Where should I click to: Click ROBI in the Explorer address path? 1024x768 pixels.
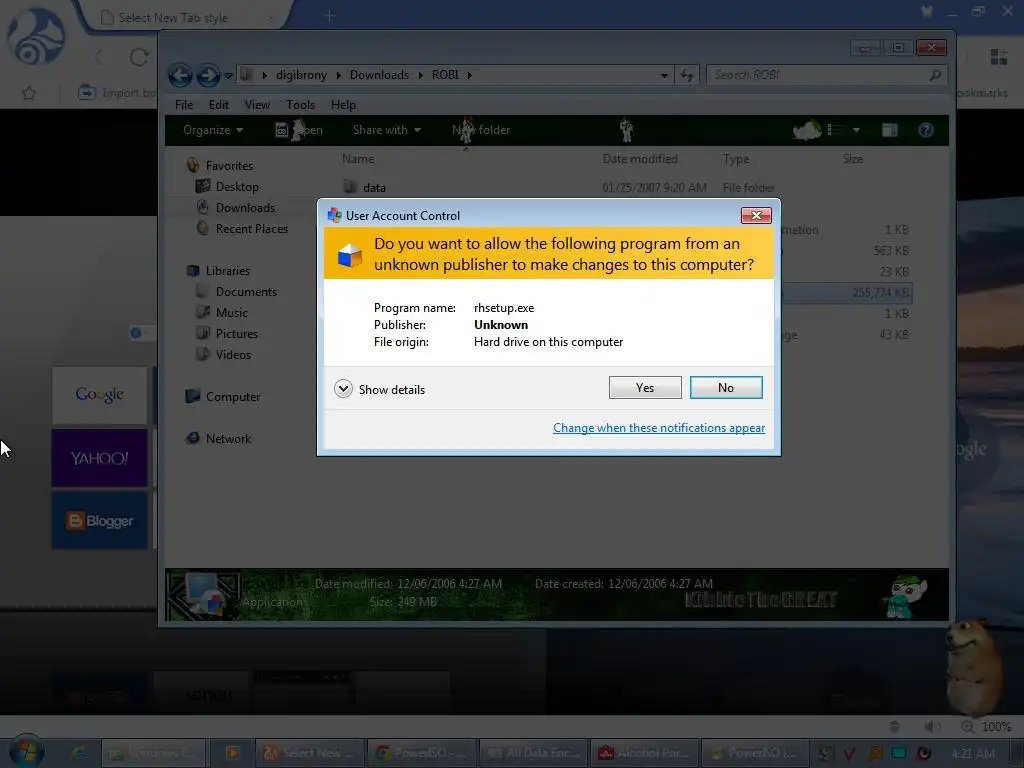point(445,75)
